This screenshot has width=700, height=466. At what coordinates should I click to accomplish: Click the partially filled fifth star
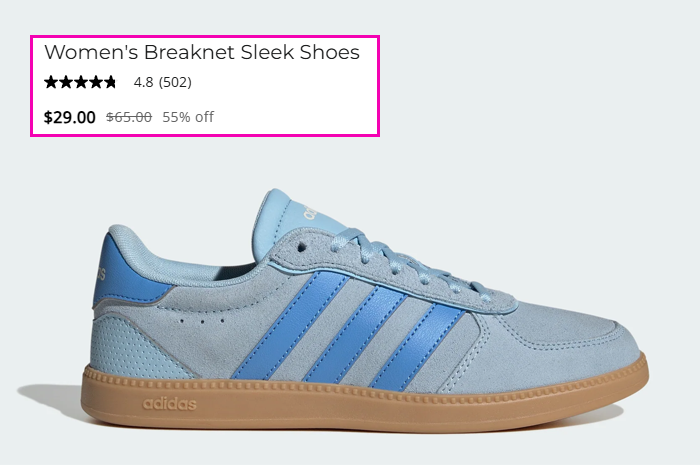point(109,82)
